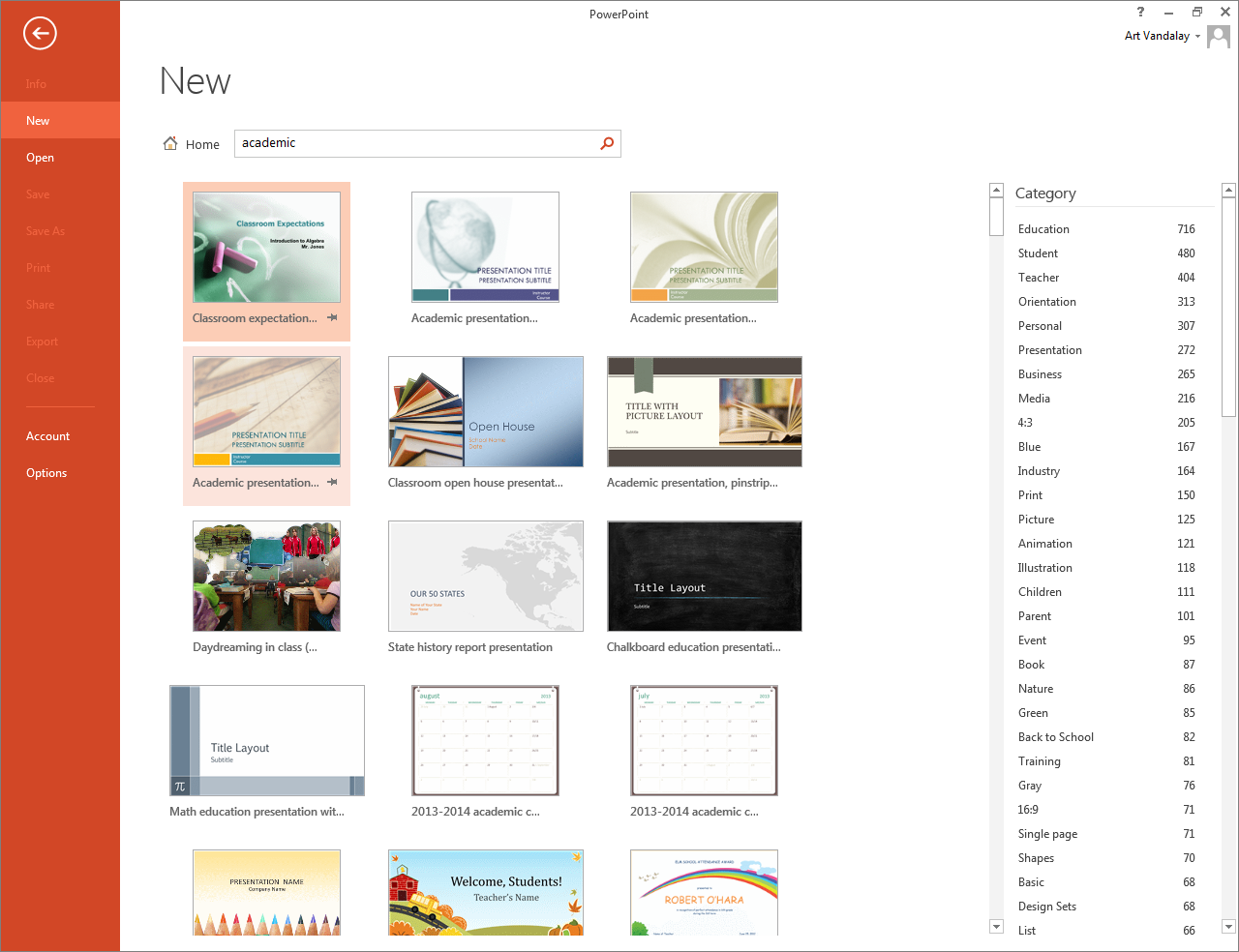The image size is (1239, 952).
Task: Click the user account avatar picture
Action: tap(1219, 37)
